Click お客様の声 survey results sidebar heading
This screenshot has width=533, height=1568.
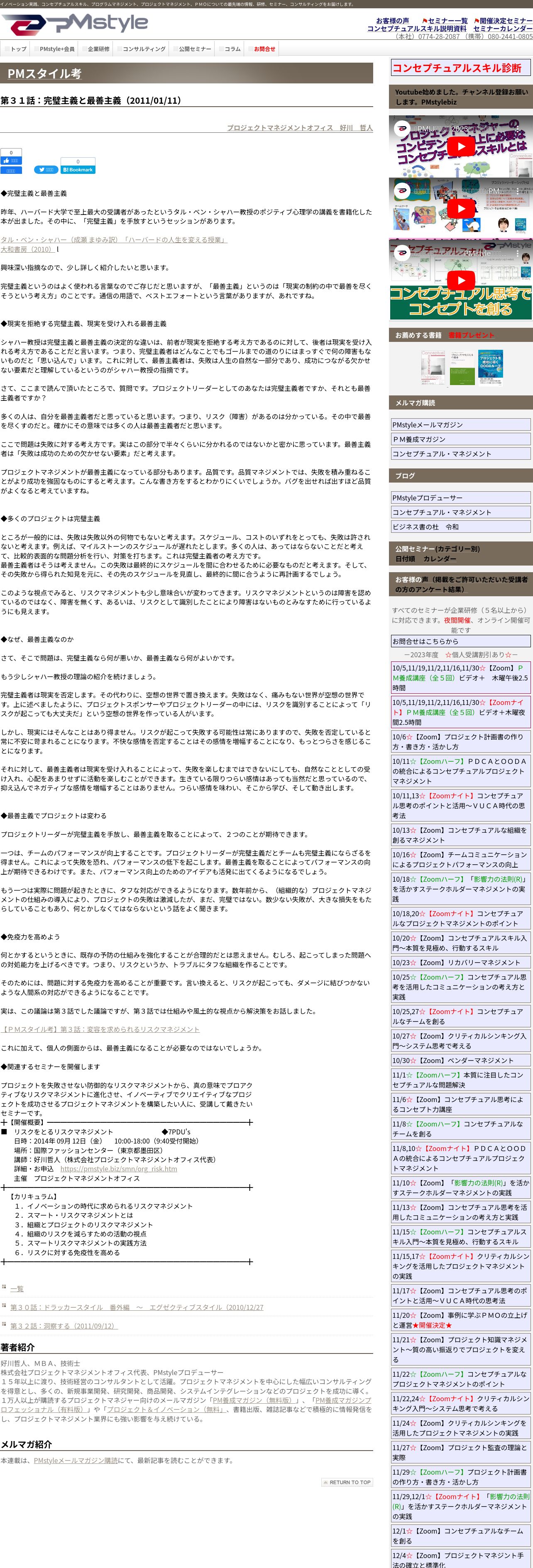click(461, 584)
